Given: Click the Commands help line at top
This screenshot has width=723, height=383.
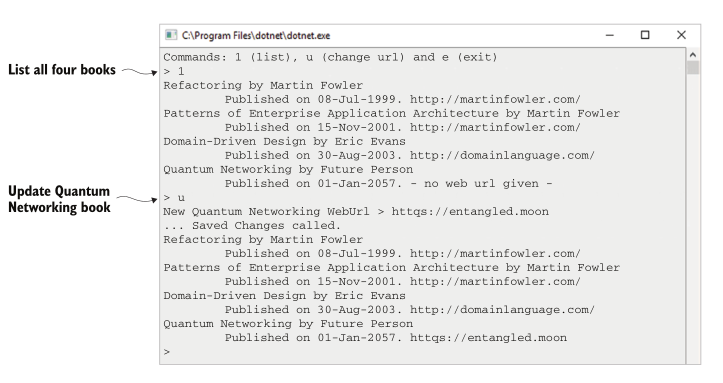Looking at the screenshot, I should [330, 57].
